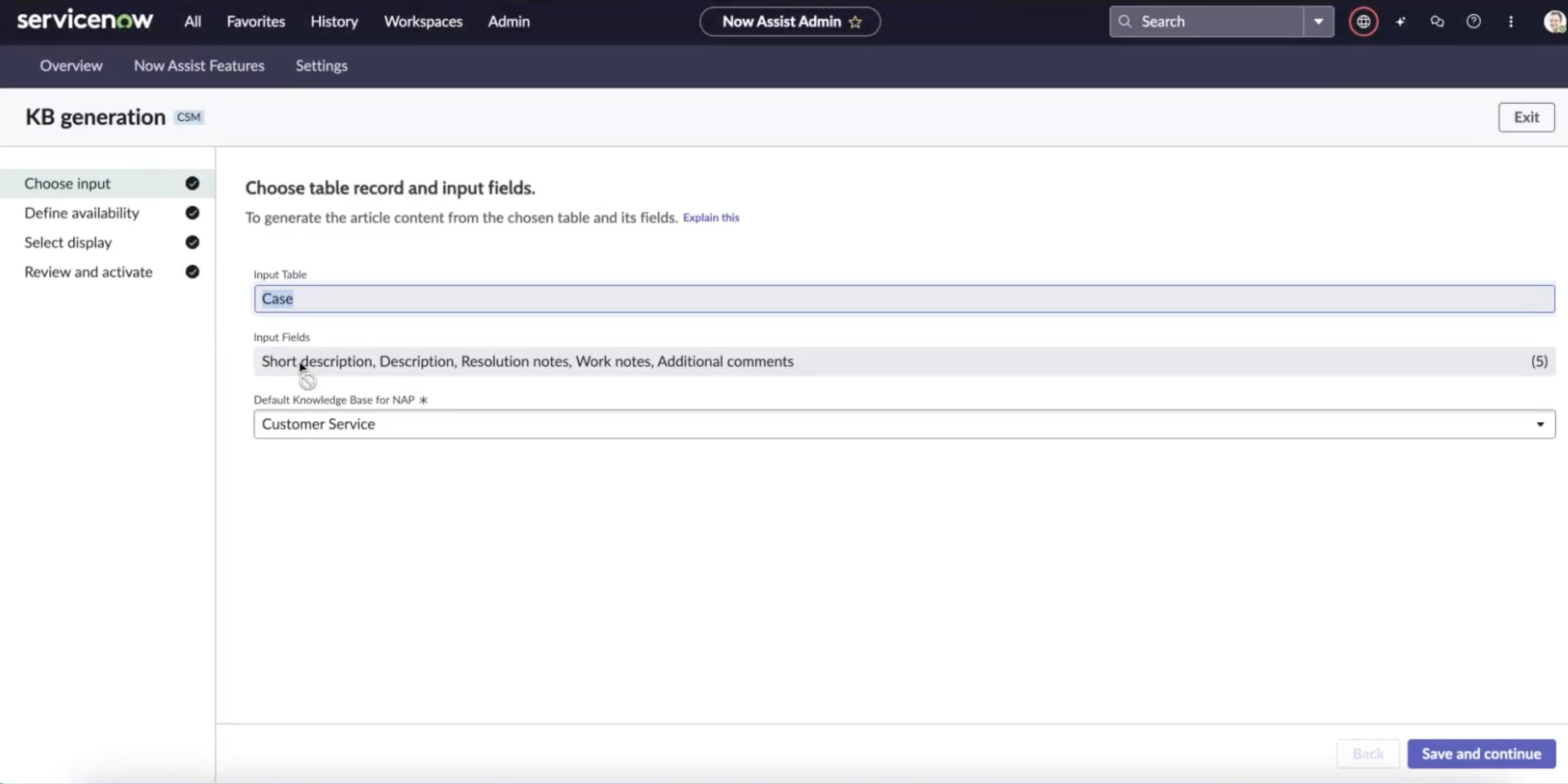Click the ServiceNow logo
Screen dimensions: 1568x784
tap(84, 20)
